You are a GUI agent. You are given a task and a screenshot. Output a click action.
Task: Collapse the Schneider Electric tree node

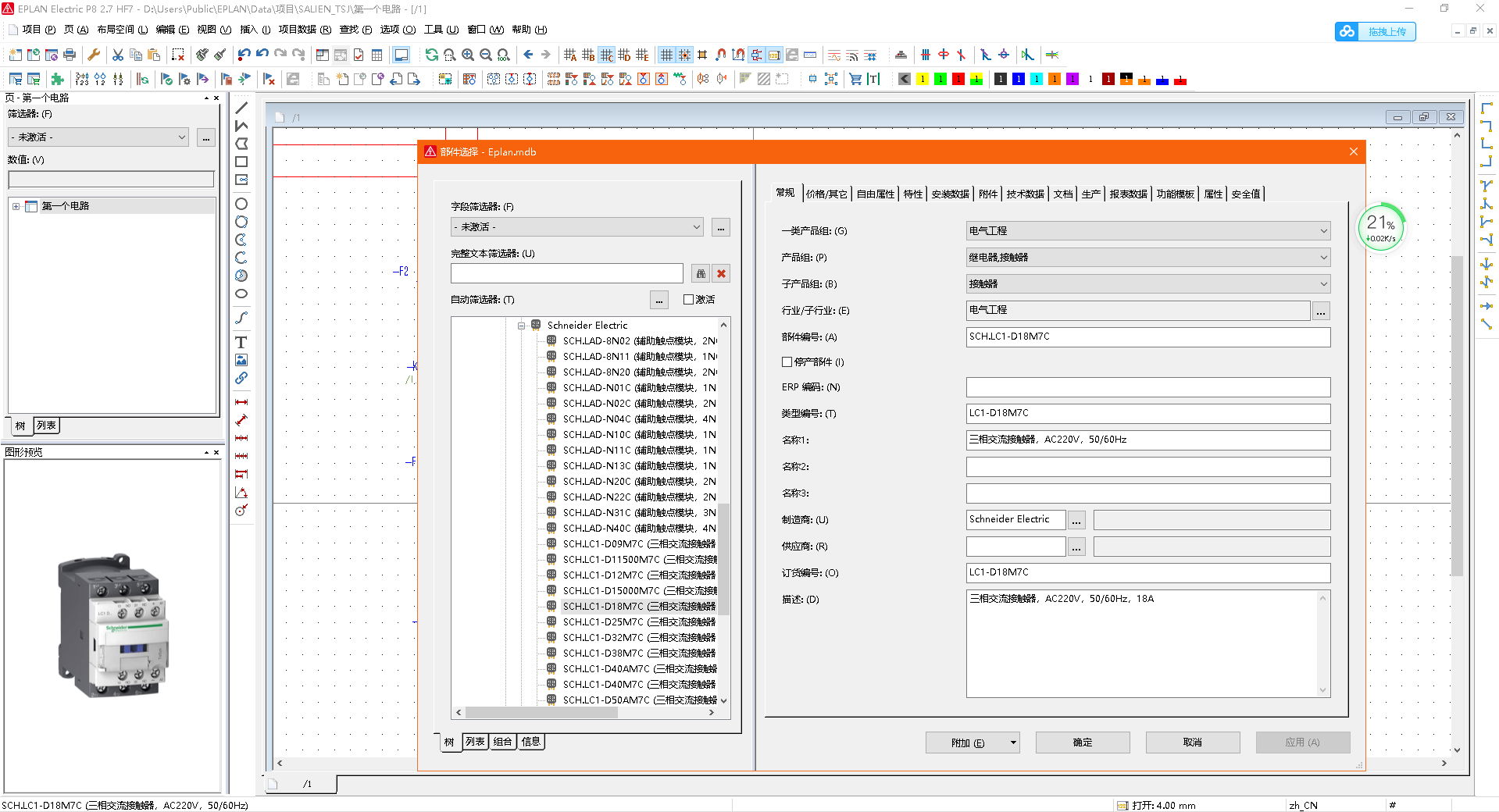521,326
